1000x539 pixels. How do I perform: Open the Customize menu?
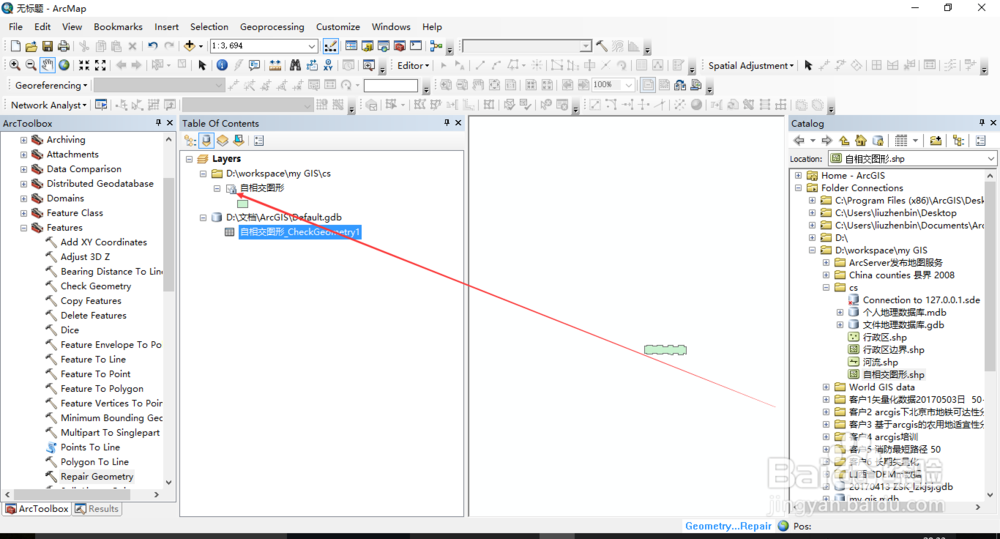coord(338,27)
